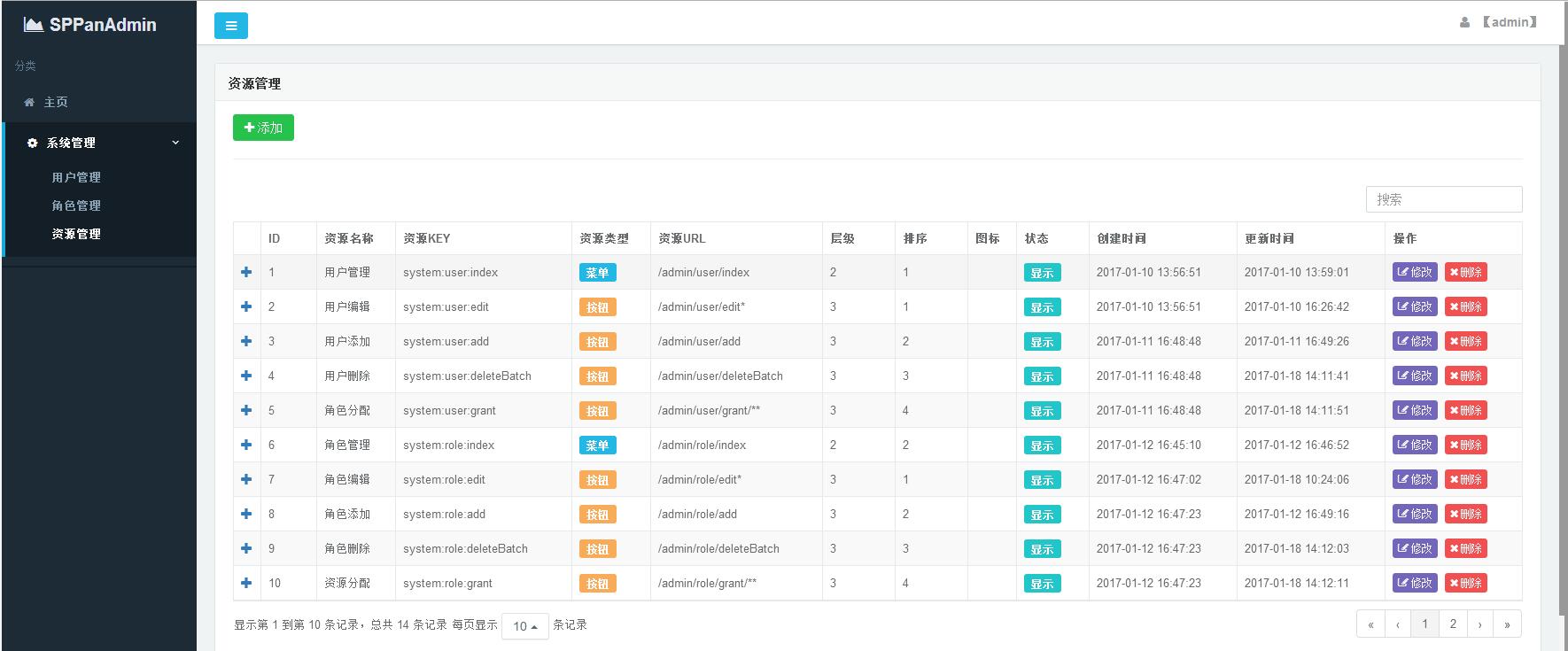Jump to first page with « button
The width and height of the screenshot is (1568, 651).
[1370, 624]
